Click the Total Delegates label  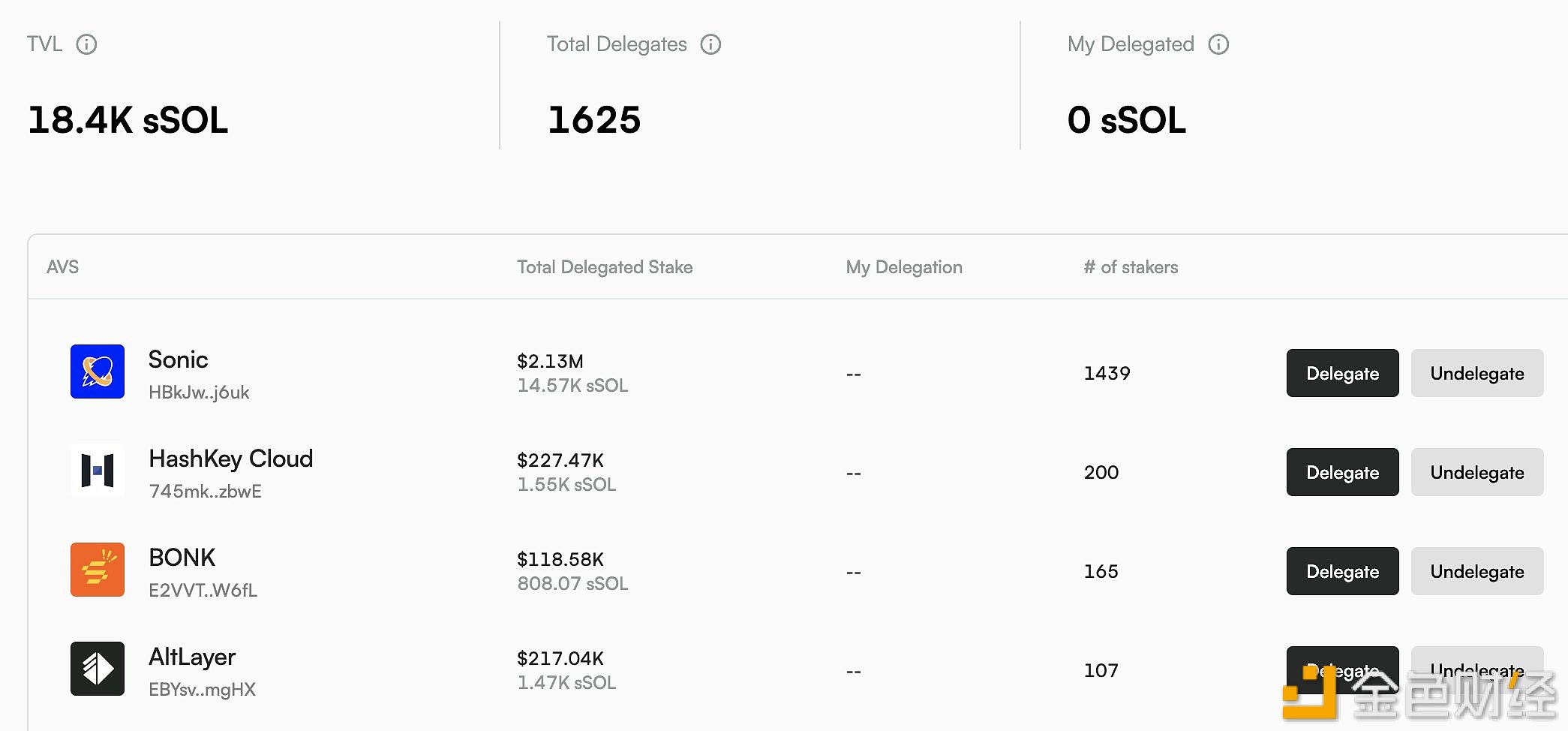click(617, 44)
